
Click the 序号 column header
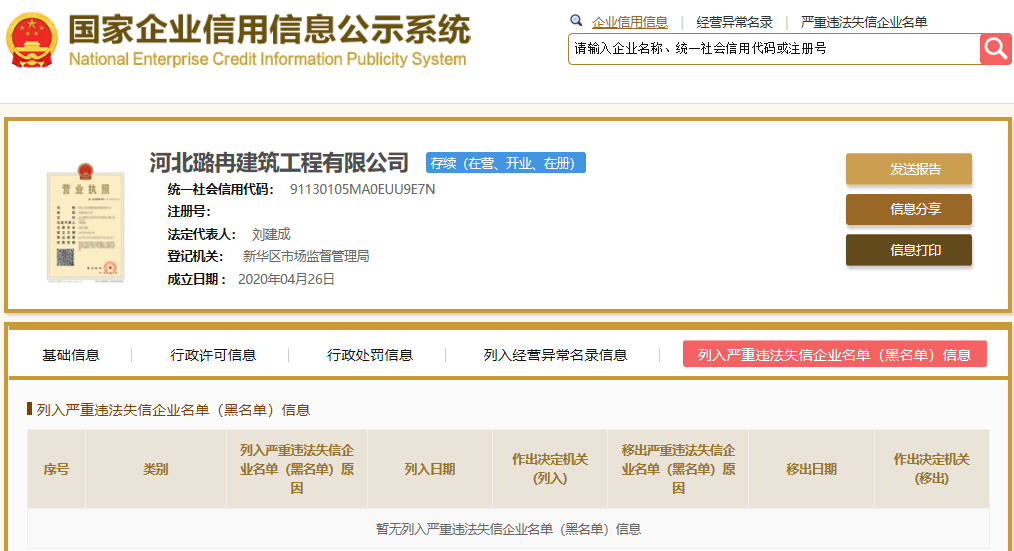tap(56, 469)
